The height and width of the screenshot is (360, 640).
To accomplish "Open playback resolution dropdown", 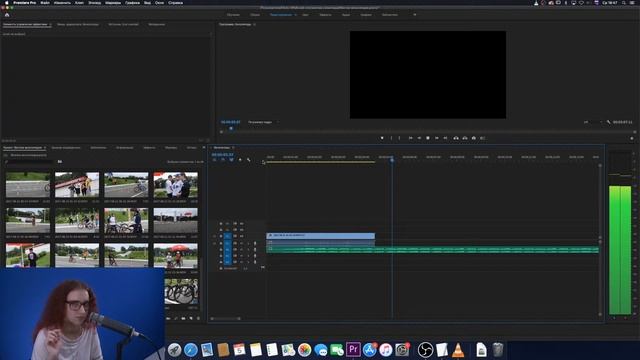I will click(593, 122).
